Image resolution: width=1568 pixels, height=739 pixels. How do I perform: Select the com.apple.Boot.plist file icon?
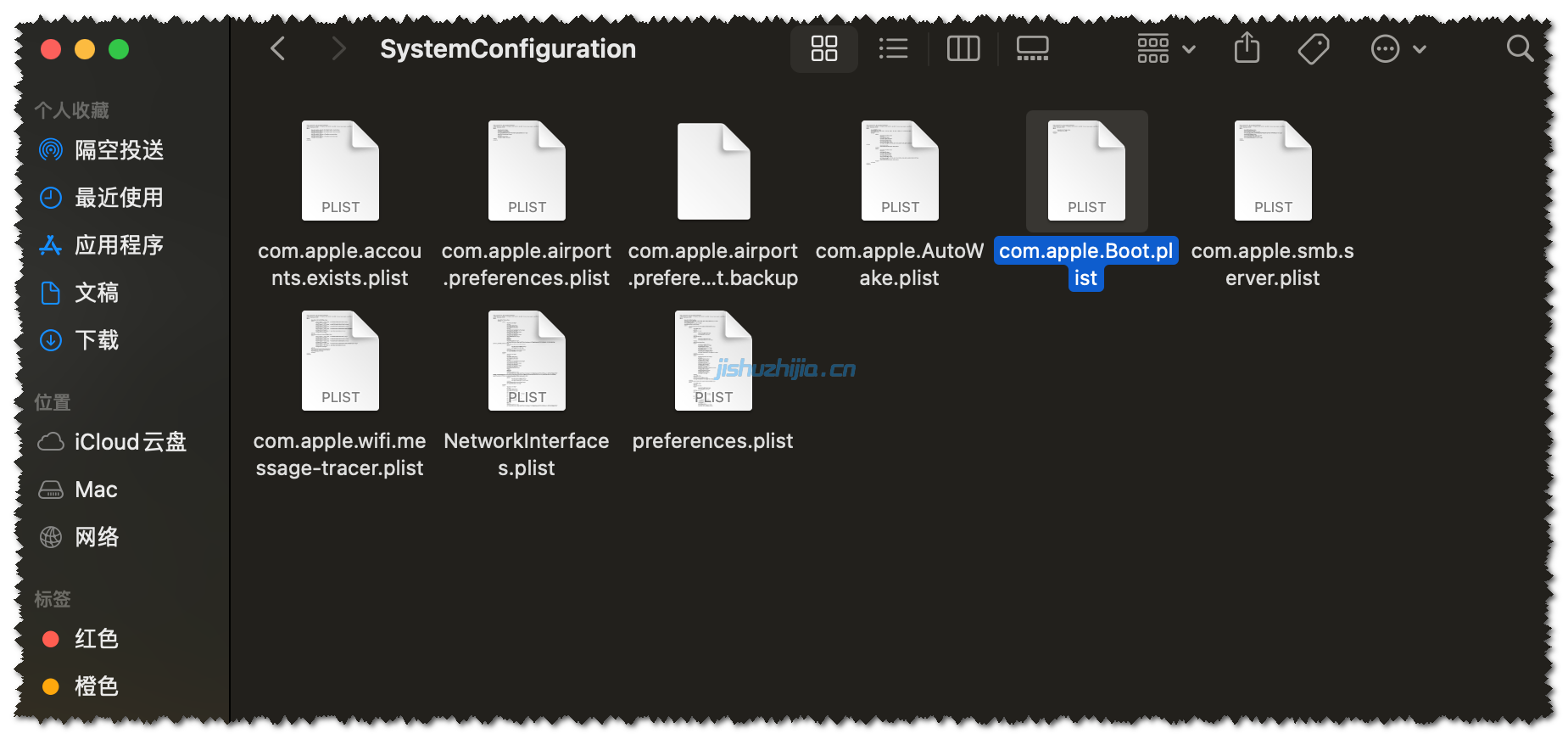click(x=1086, y=171)
